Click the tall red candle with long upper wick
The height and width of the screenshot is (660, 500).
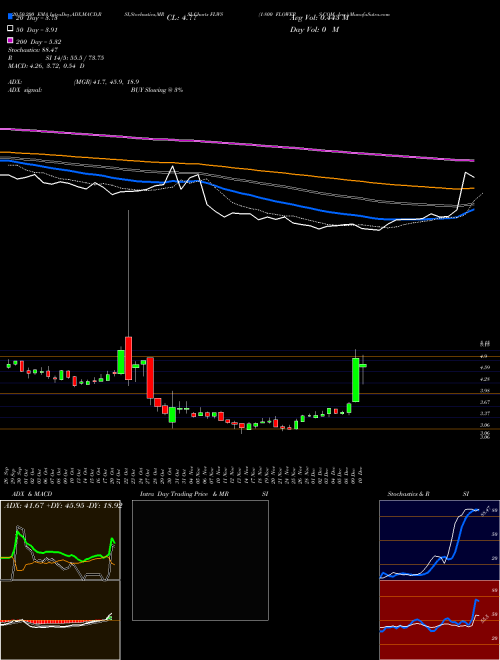(128, 358)
